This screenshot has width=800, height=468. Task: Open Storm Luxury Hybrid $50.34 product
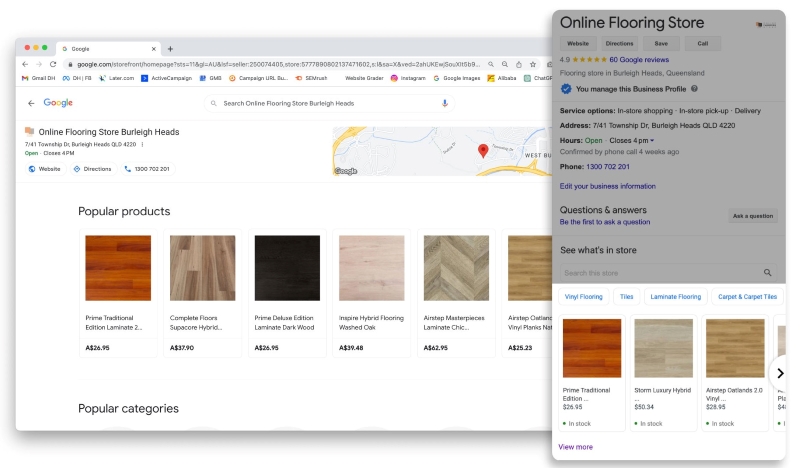663,373
